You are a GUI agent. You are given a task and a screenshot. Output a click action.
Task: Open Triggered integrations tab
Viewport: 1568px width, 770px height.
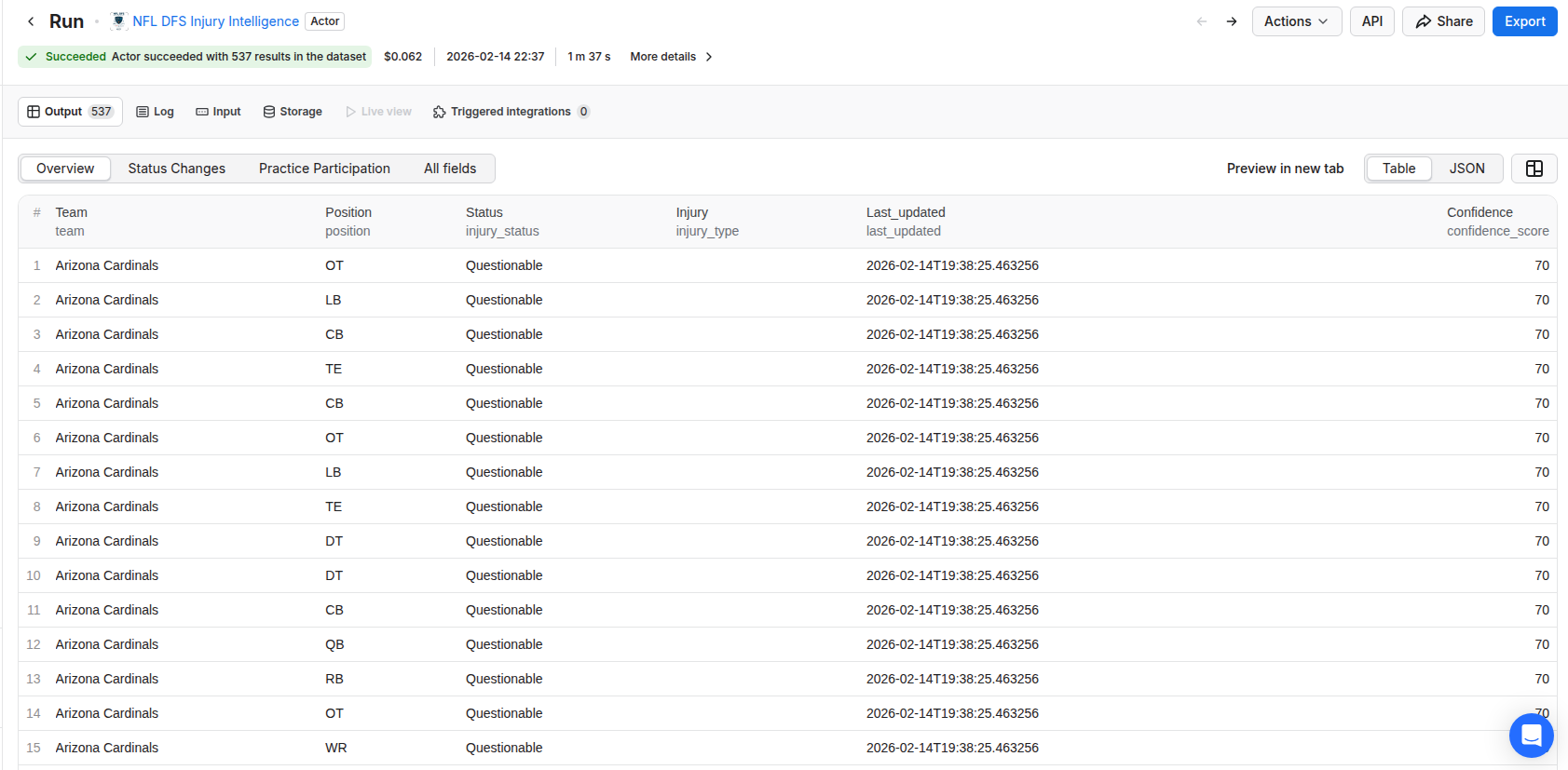[x=511, y=112]
